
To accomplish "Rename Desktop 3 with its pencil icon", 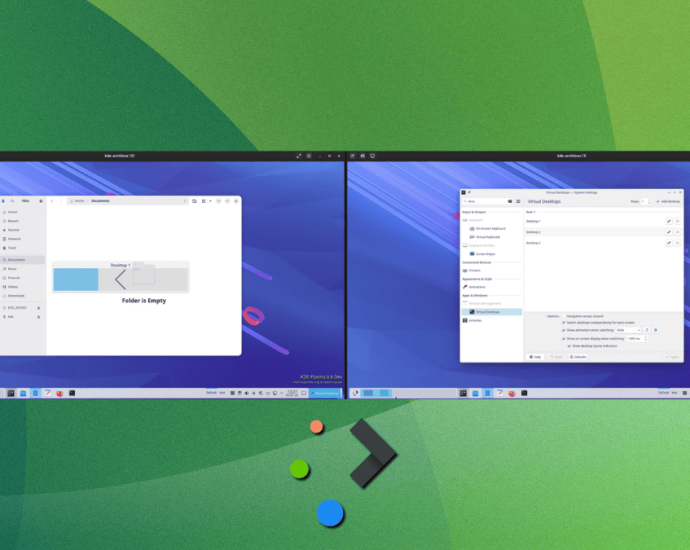I will click(669, 243).
